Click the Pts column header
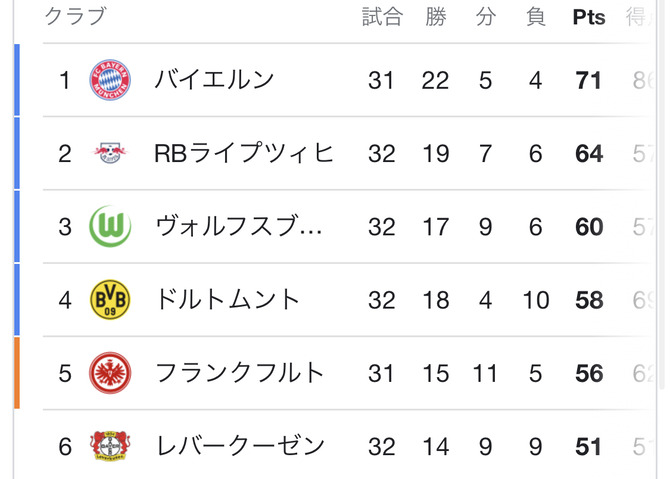This screenshot has width=670, height=479. coord(589,17)
